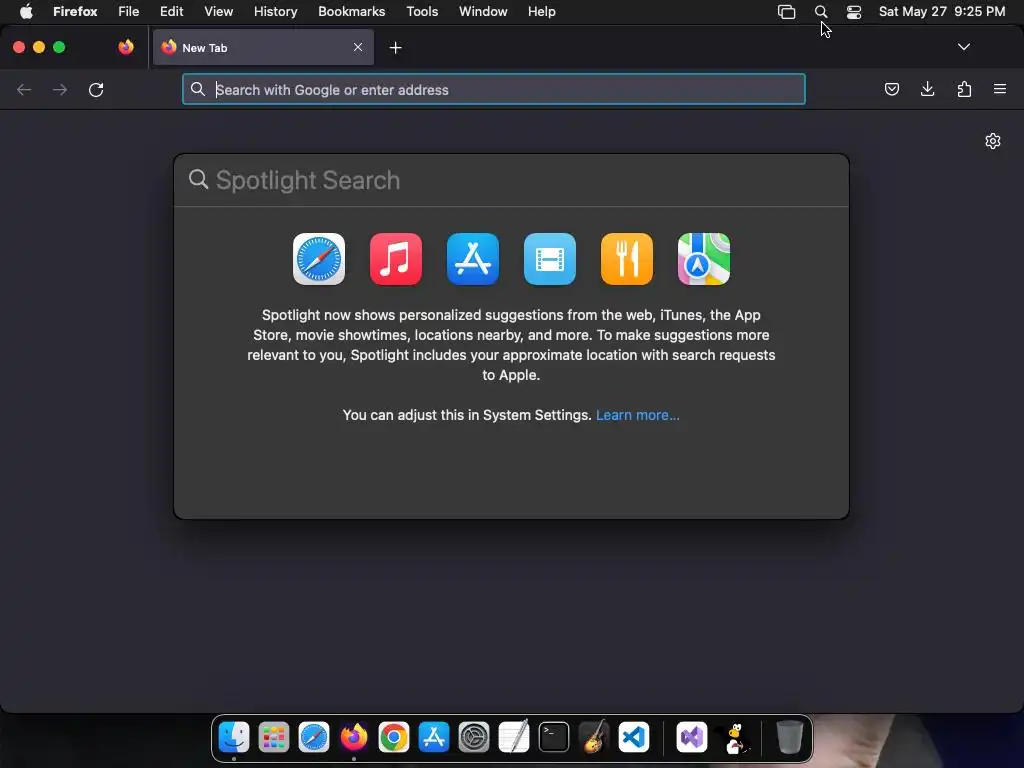Open the Bookmarks menu
The image size is (1024, 768).
point(351,12)
